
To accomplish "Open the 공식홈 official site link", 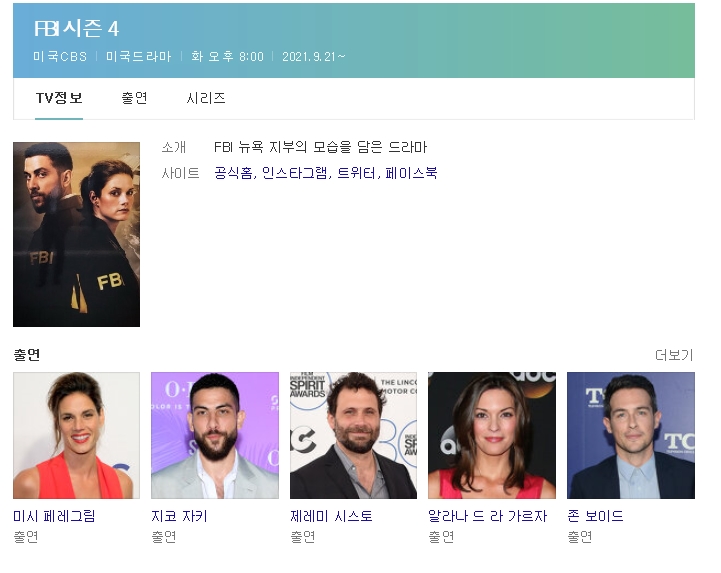I will tap(233, 173).
